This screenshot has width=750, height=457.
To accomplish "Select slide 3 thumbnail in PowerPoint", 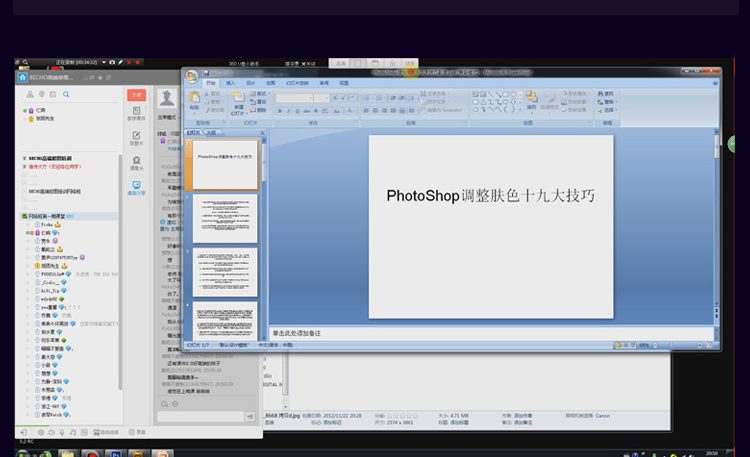I will [x=225, y=272].
